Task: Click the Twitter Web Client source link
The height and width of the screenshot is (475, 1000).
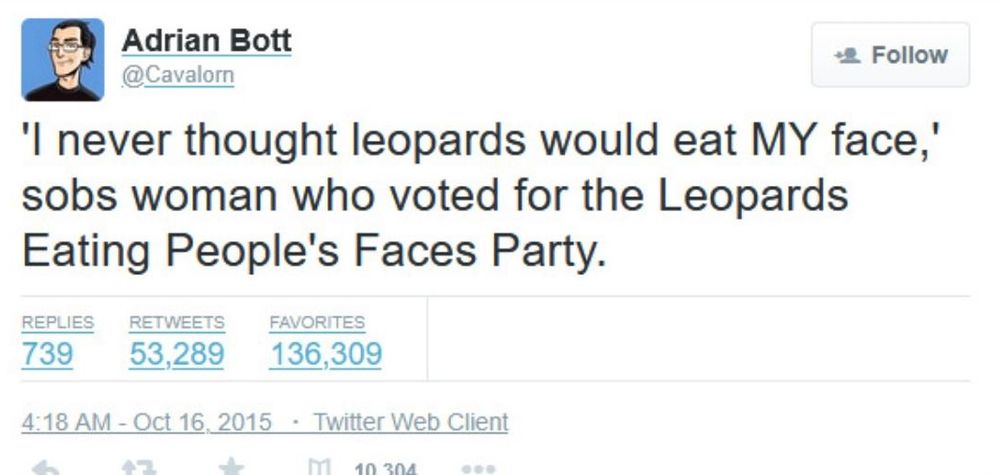Action: pyautogui.click(x=410, y=422)
